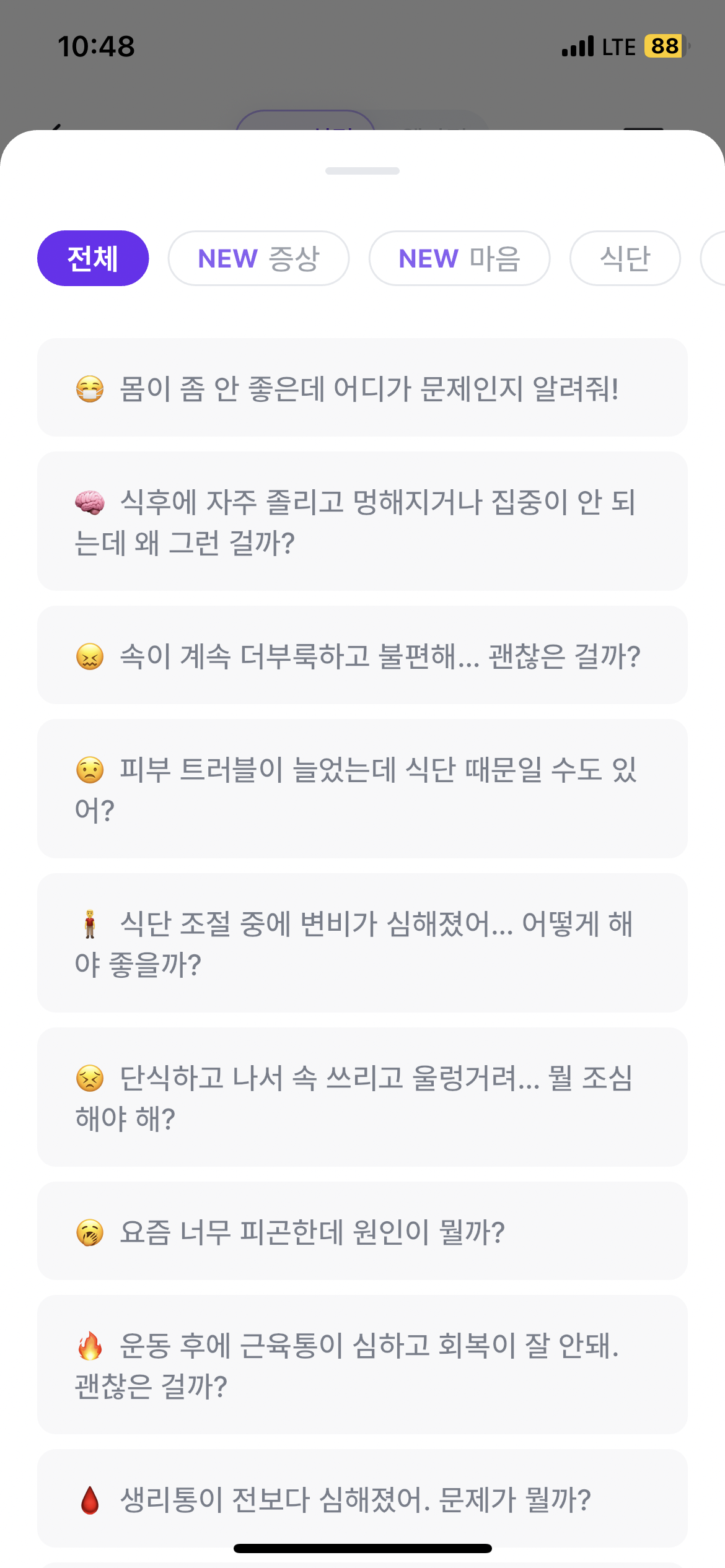Screen dimensions: 725x1568
Task: Tap the fire emoji icon
Action: (x=90, y=1345)
